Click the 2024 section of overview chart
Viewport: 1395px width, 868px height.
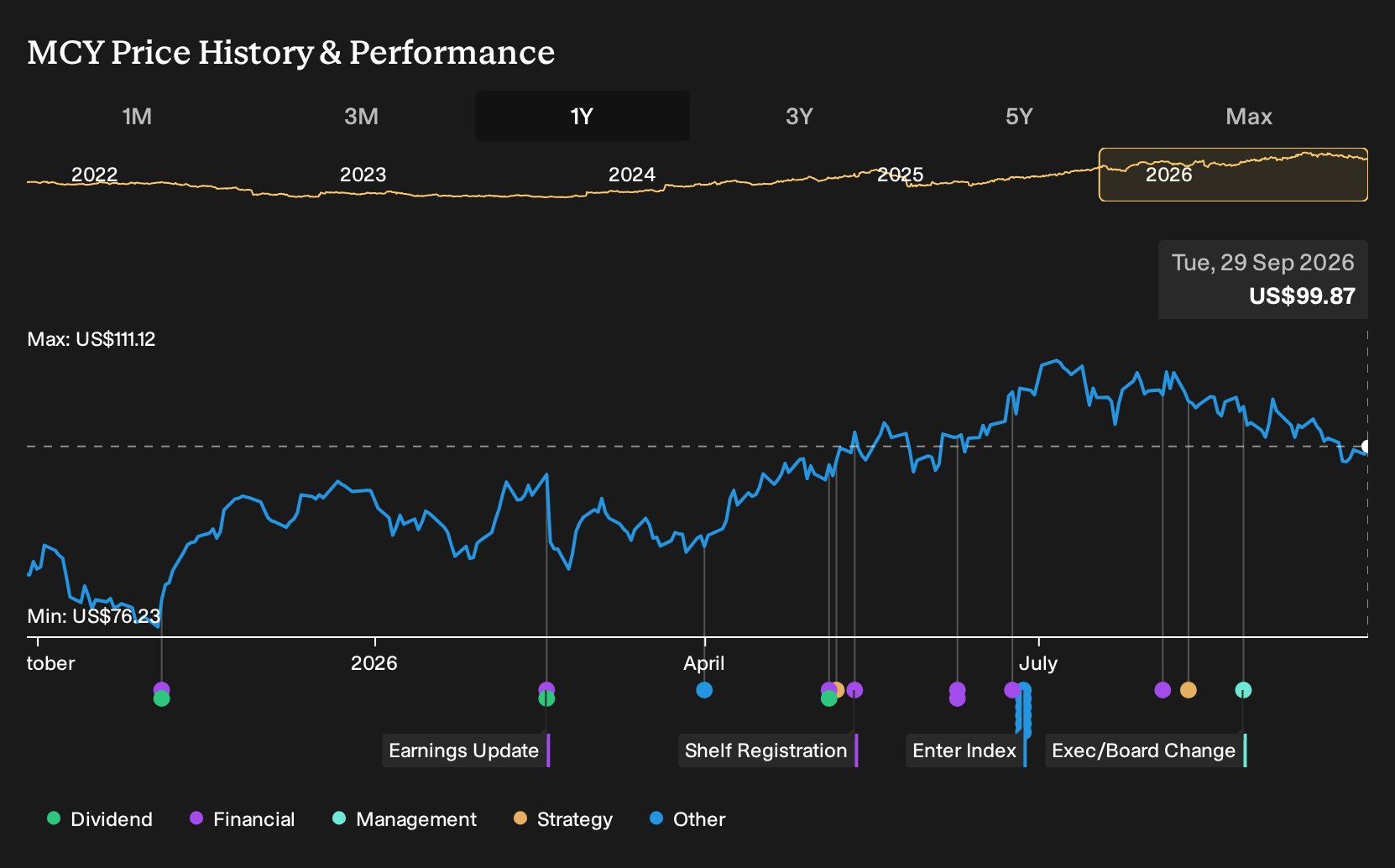coord(631,175)
